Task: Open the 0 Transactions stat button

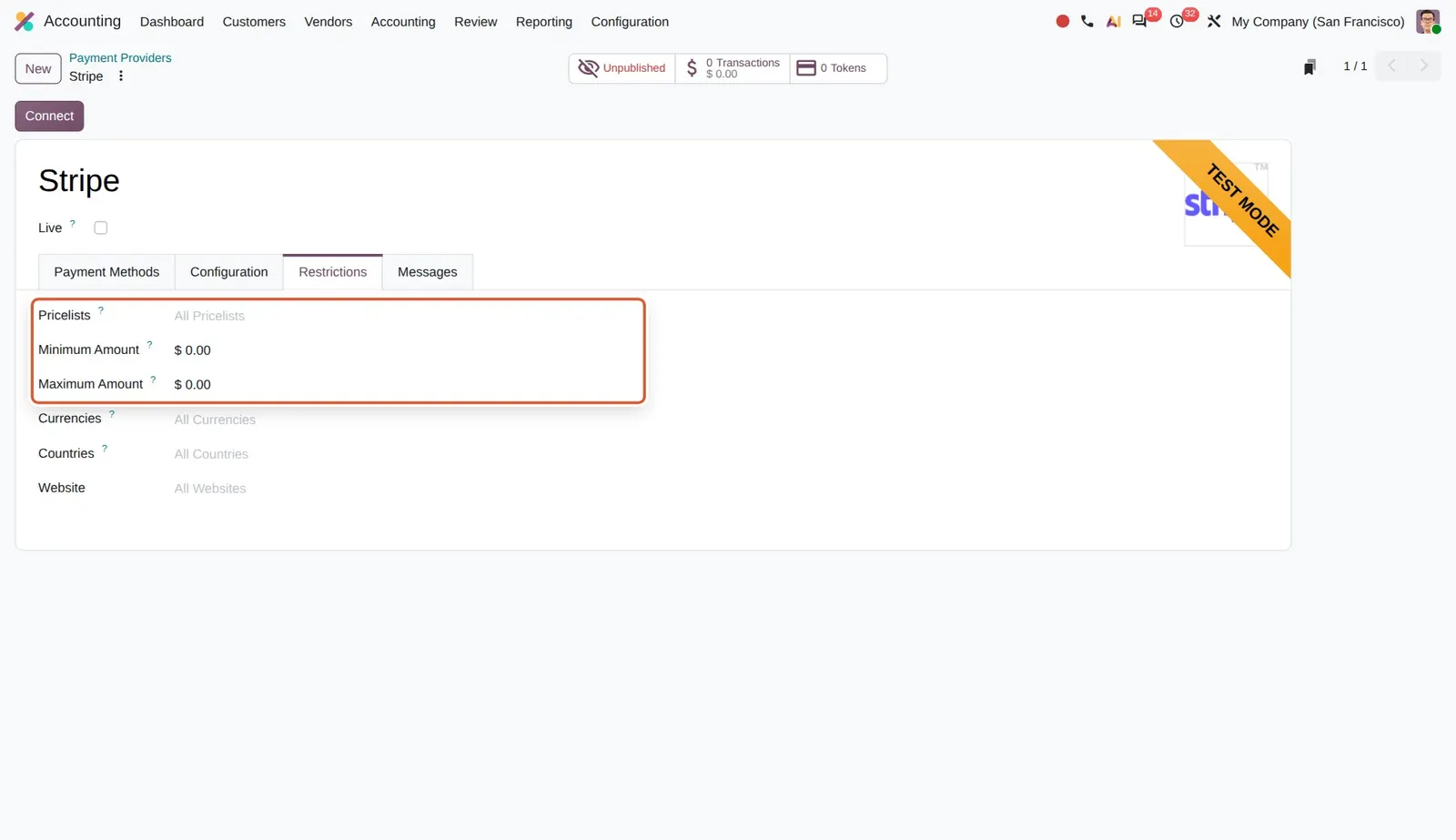Action: point(733,68)
